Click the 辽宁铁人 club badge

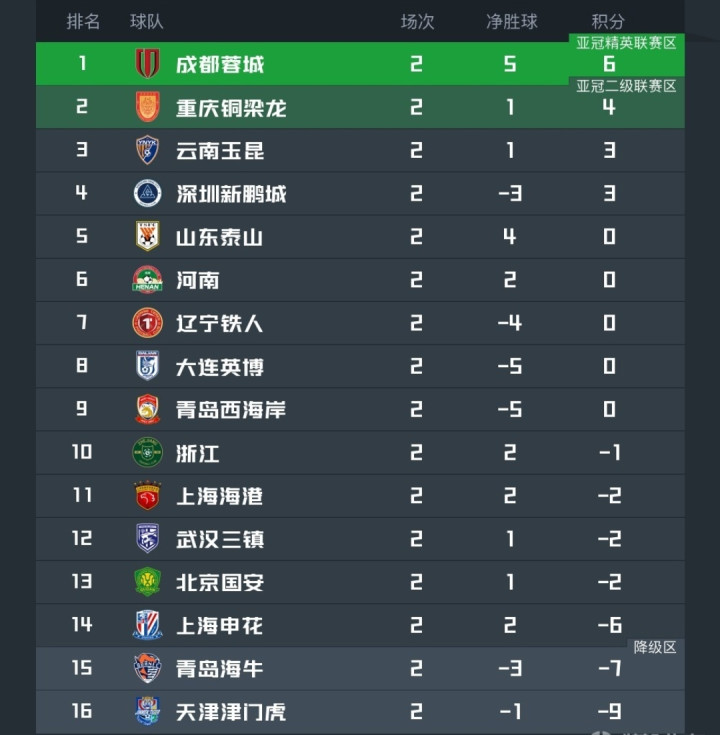(x=147, y=323)
